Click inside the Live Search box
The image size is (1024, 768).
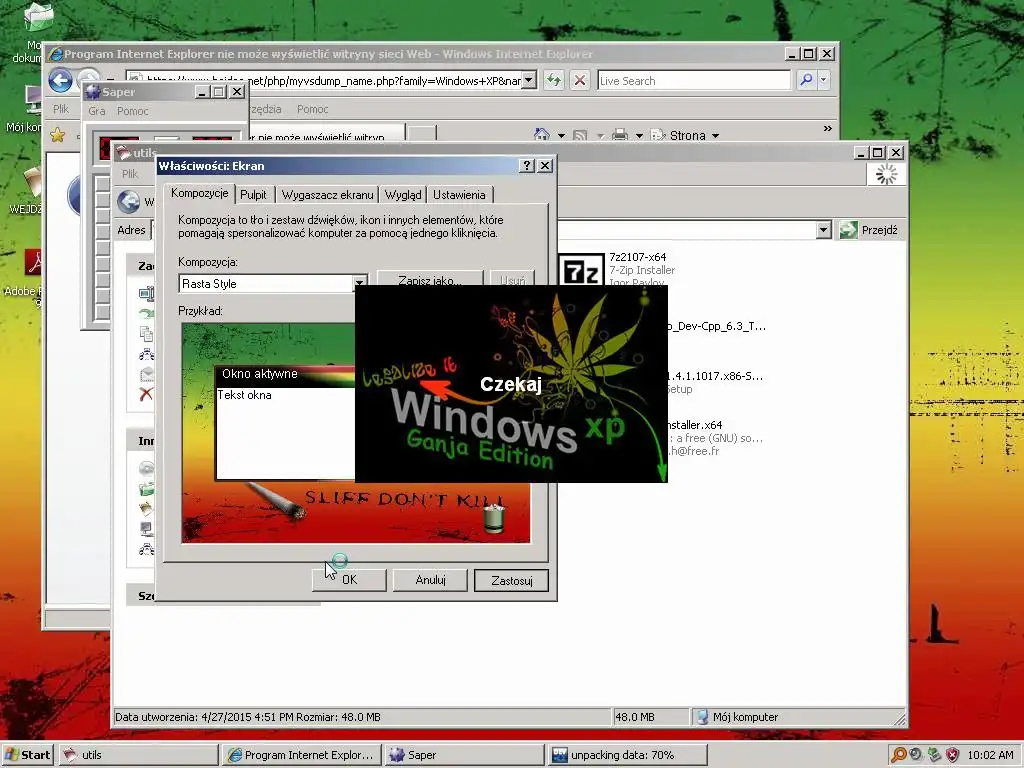click(694, 80)
